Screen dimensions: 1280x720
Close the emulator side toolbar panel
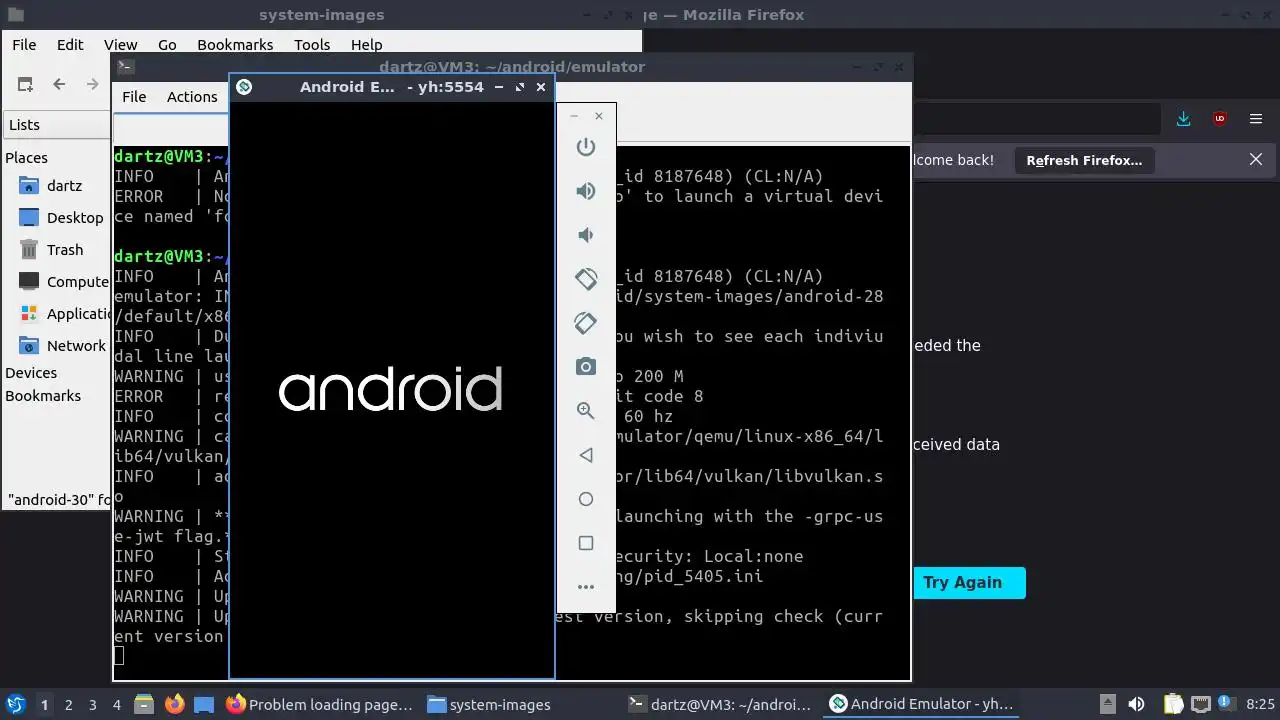pos(599,116)
